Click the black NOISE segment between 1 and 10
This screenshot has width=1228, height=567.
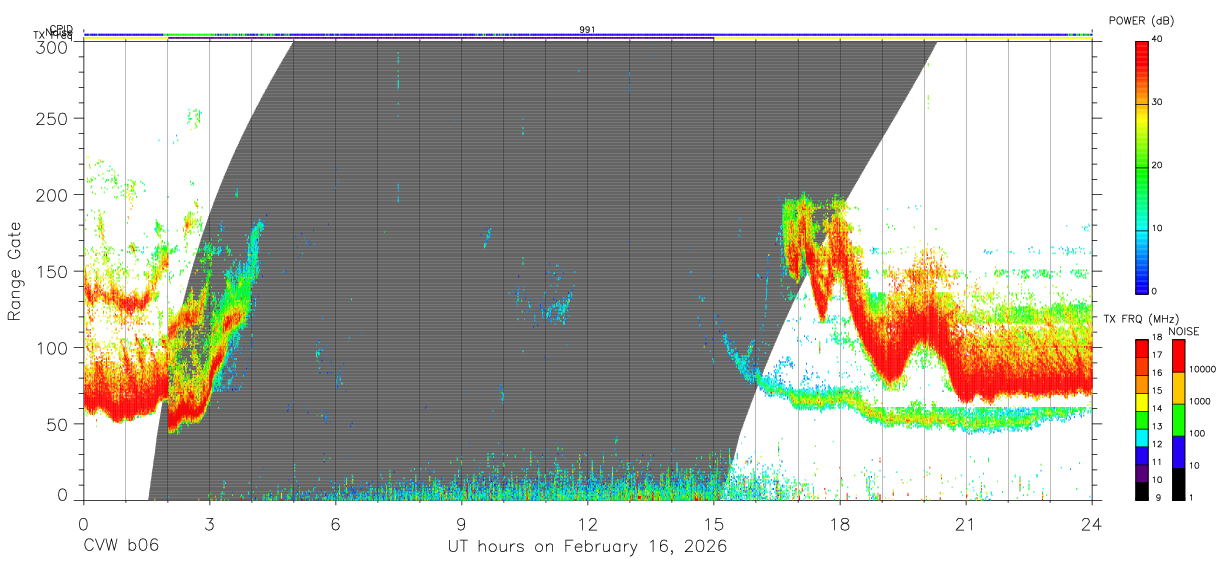pos(1178,483)
